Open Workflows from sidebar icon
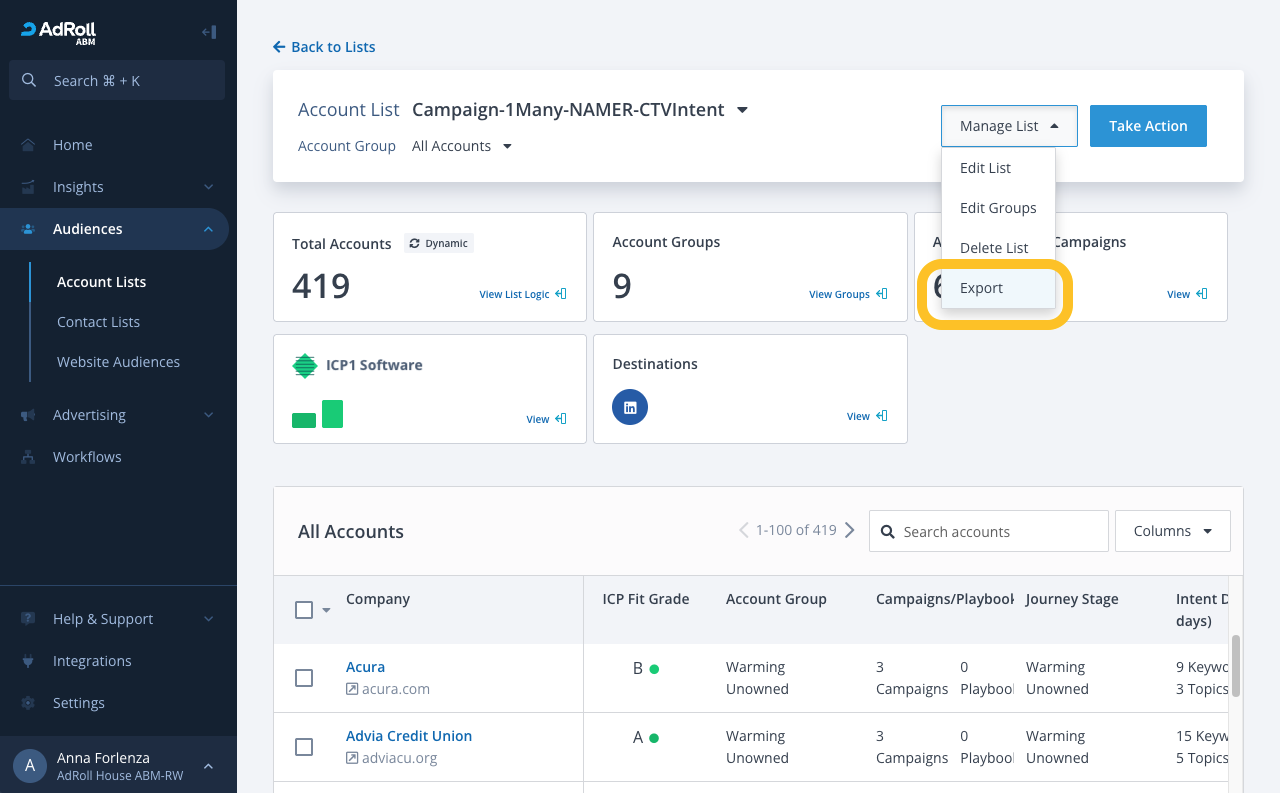Viewport: 1280px width, 793px height. tap(29, 457)
